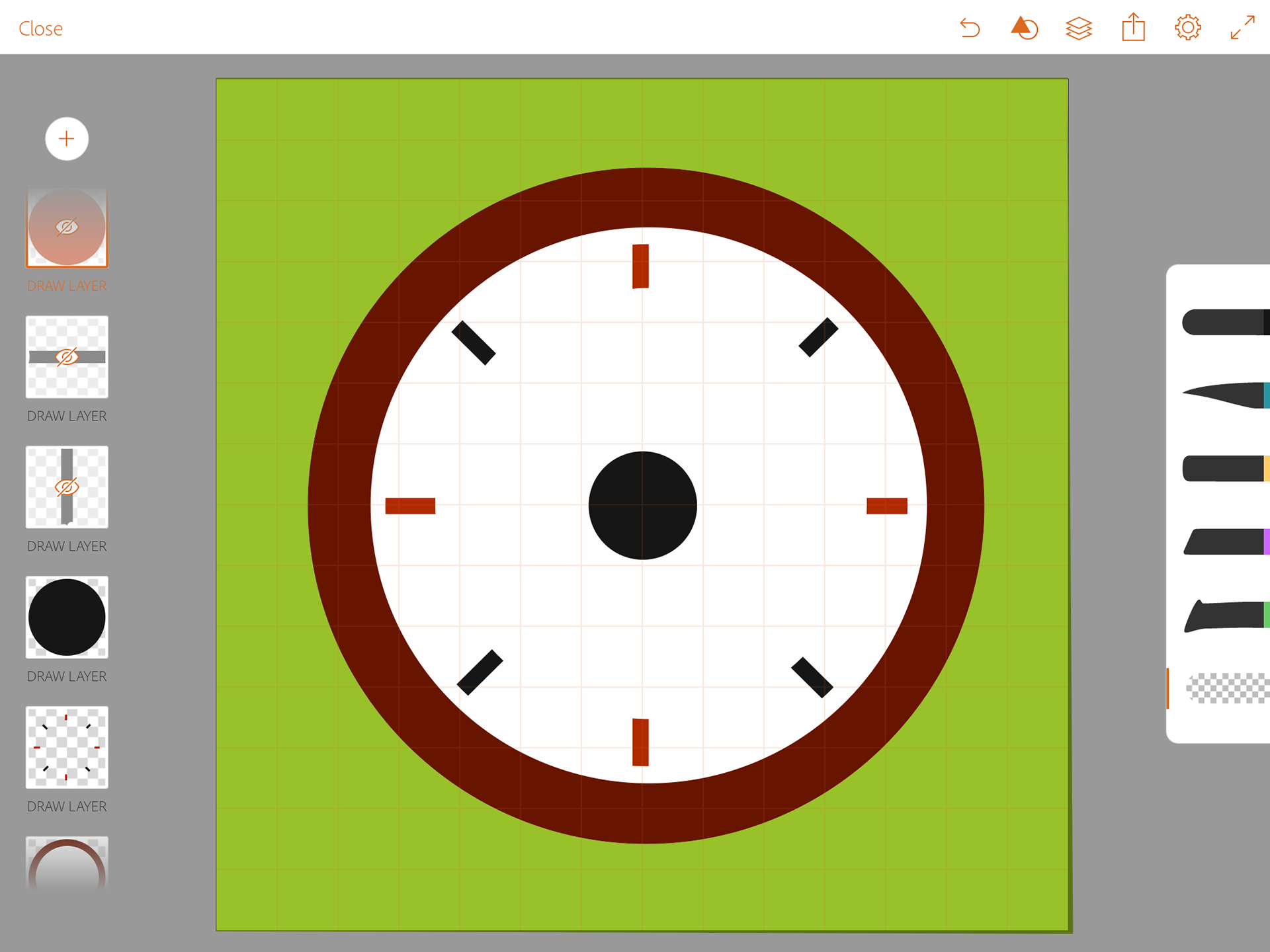This screenshot has width=1270, height=952.
Task: Show hidden vertical bar layer
Action: pyautogui.click(x=67, y=487)
